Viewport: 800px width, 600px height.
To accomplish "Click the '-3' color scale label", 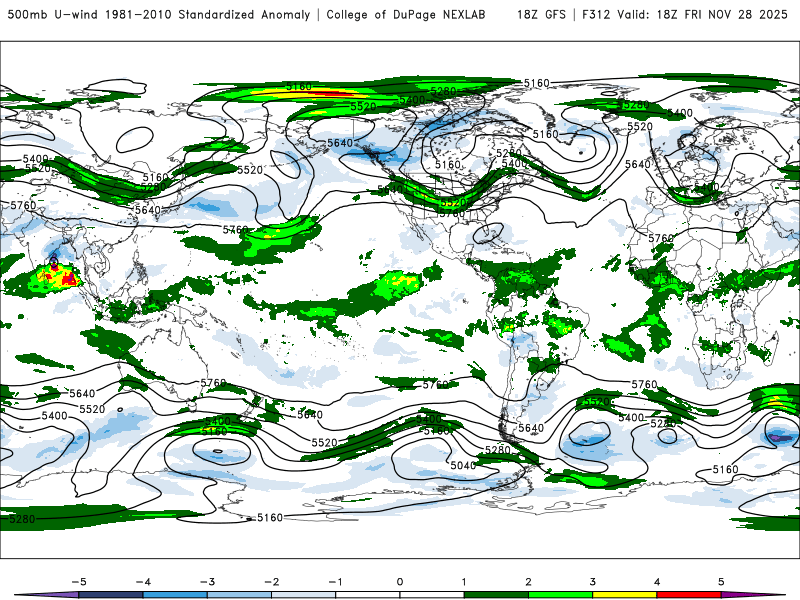I will (207, 582).
